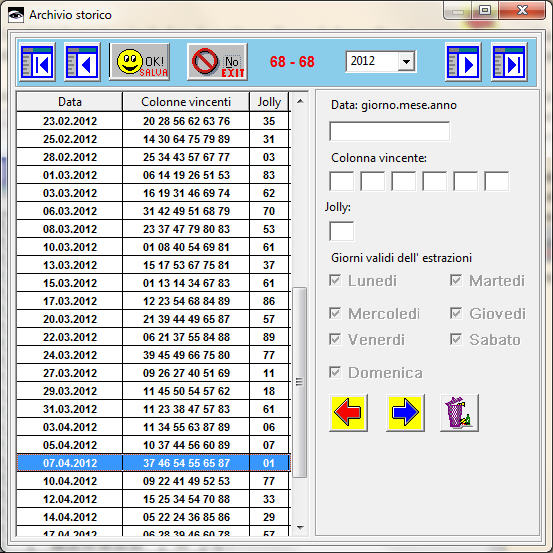Jump to the last record icon
The image size is (553, 553).
click(509, 62)
